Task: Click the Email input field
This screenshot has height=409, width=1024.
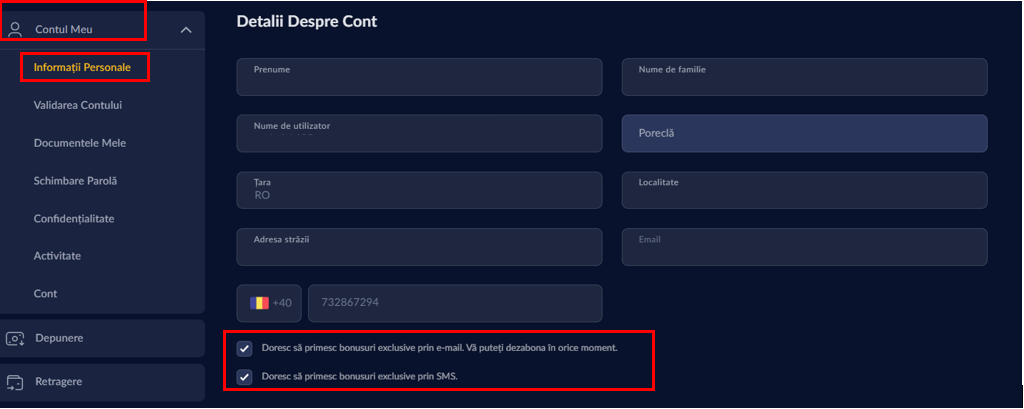Action: tap(804, 247)
